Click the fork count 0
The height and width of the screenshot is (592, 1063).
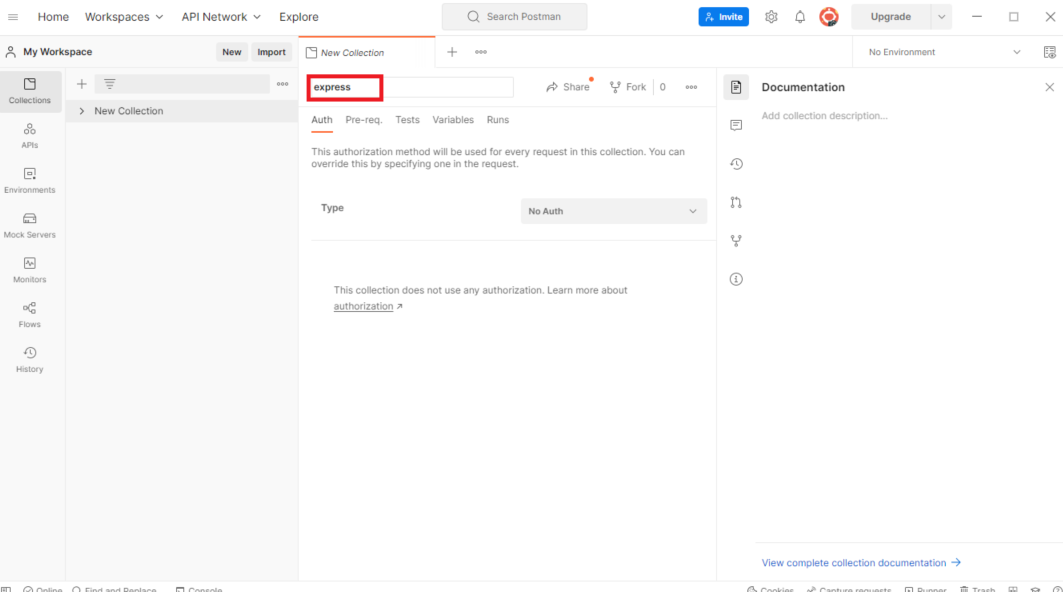click(662, 87)
